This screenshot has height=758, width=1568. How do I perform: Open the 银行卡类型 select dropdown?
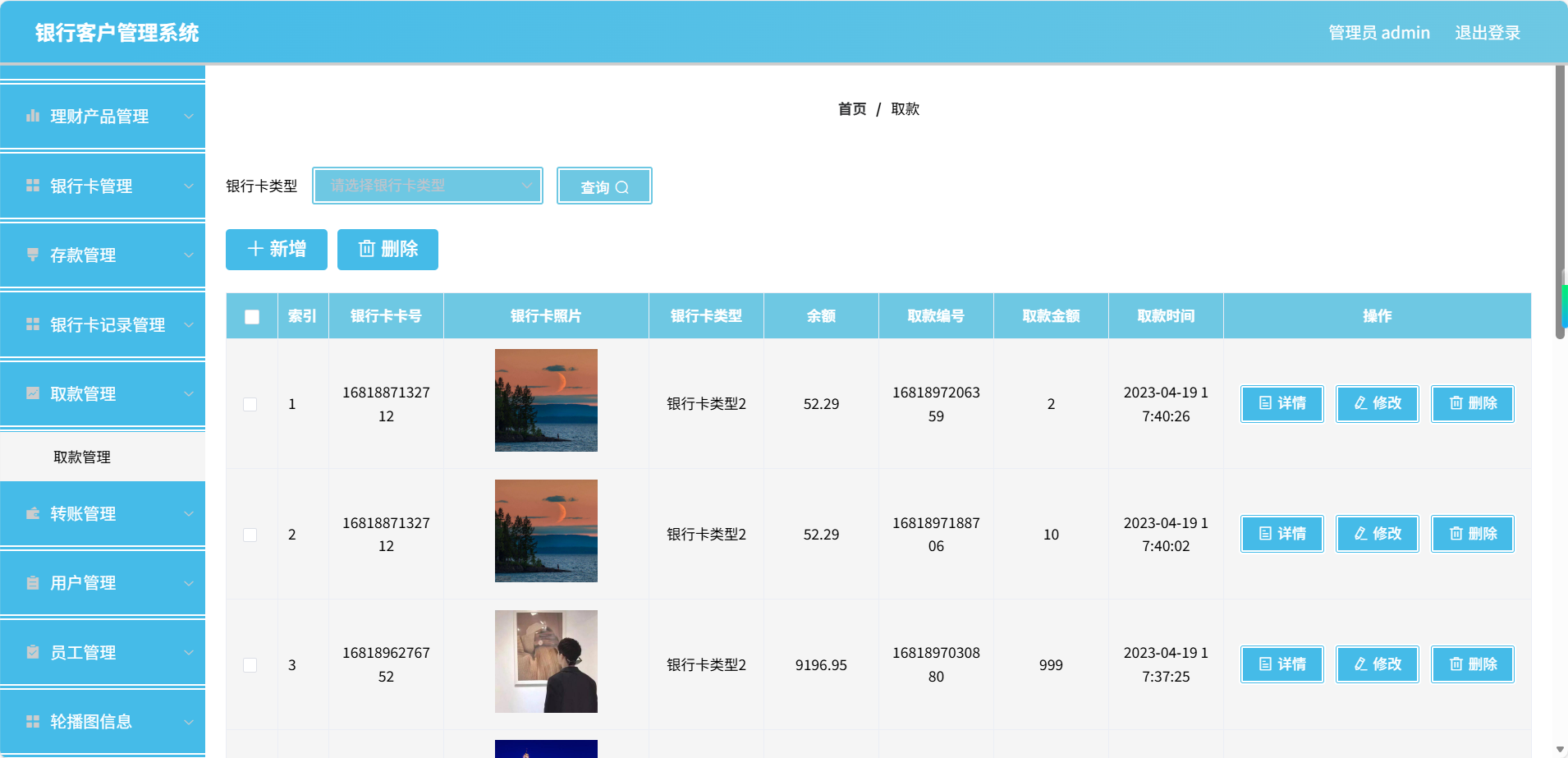(x=428, y=186)
